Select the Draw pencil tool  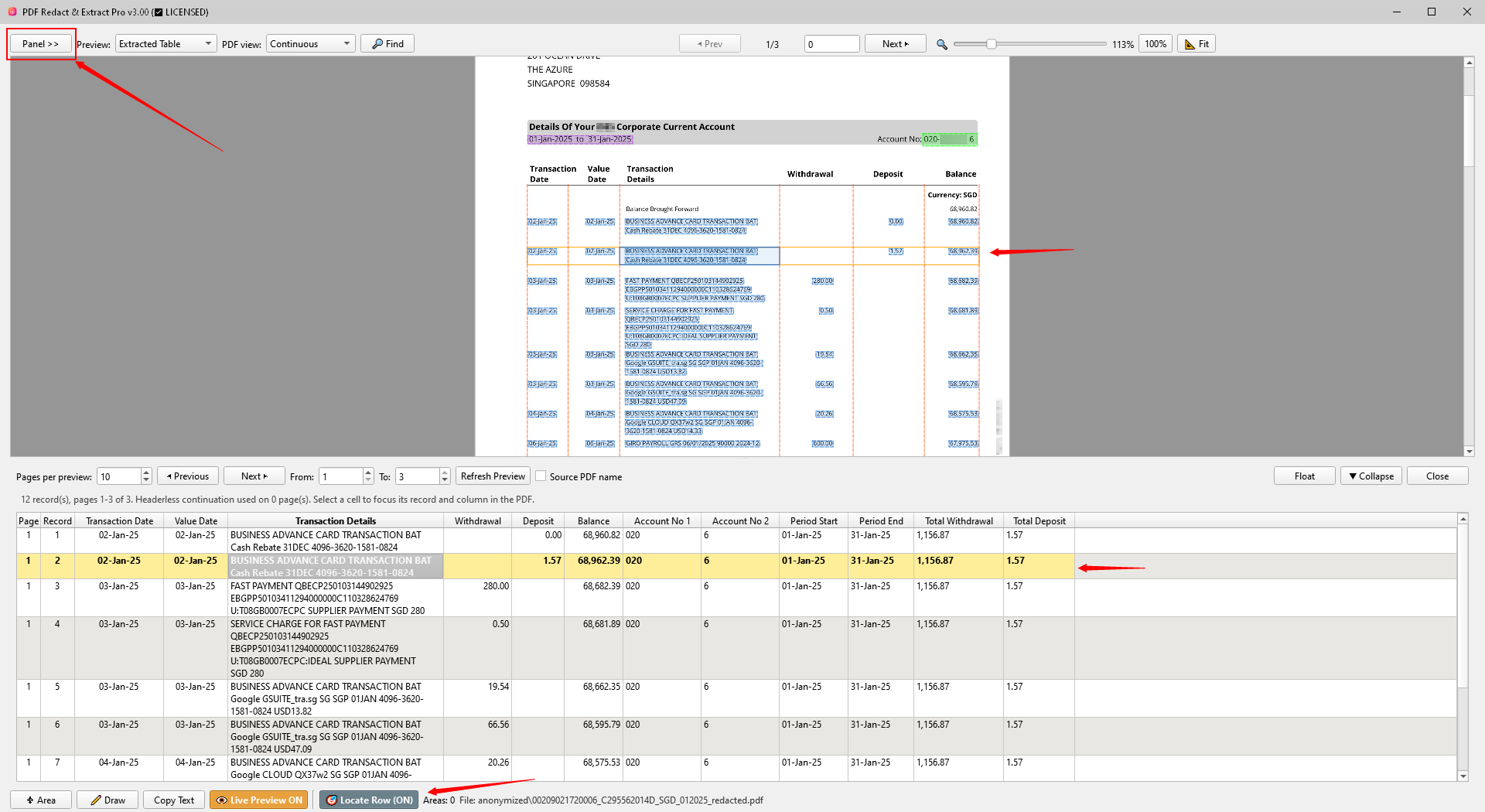108,800
